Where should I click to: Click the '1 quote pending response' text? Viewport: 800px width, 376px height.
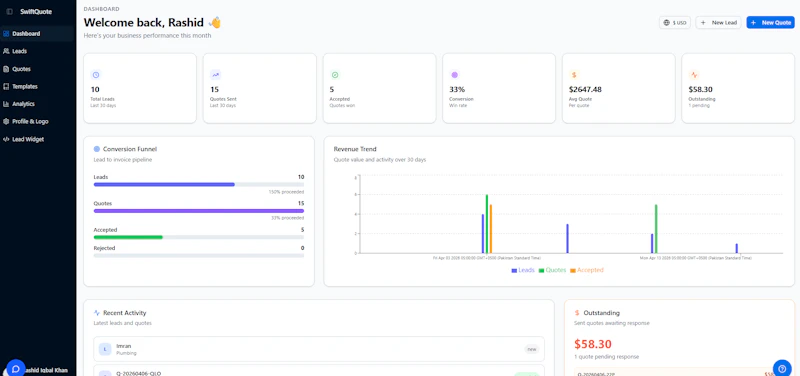[606, 357]
